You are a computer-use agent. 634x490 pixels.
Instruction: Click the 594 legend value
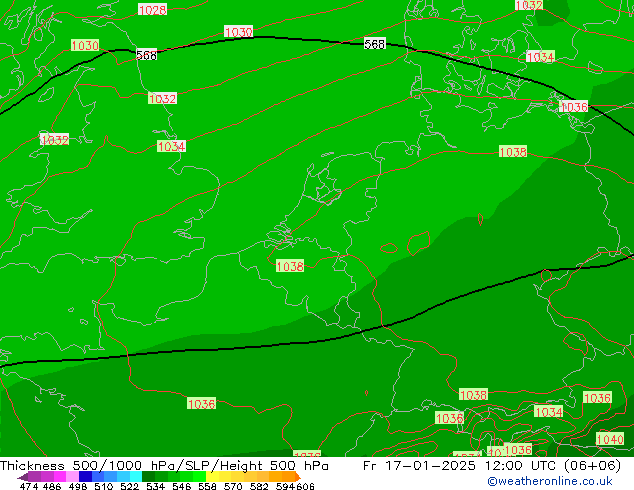(285, 486)
